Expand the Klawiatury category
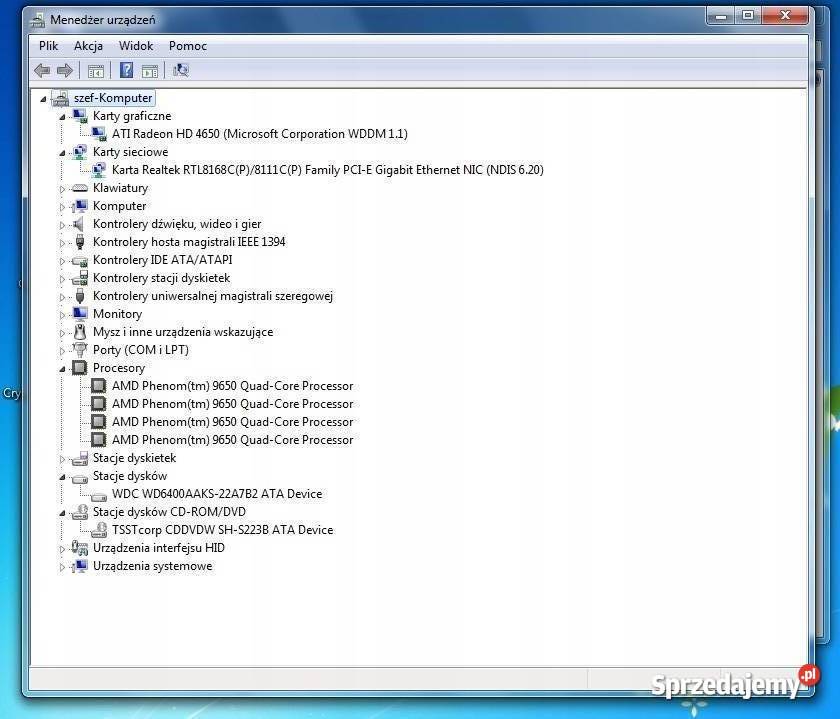This screenshot has height=719, width=840. click(x=63, y=188)
